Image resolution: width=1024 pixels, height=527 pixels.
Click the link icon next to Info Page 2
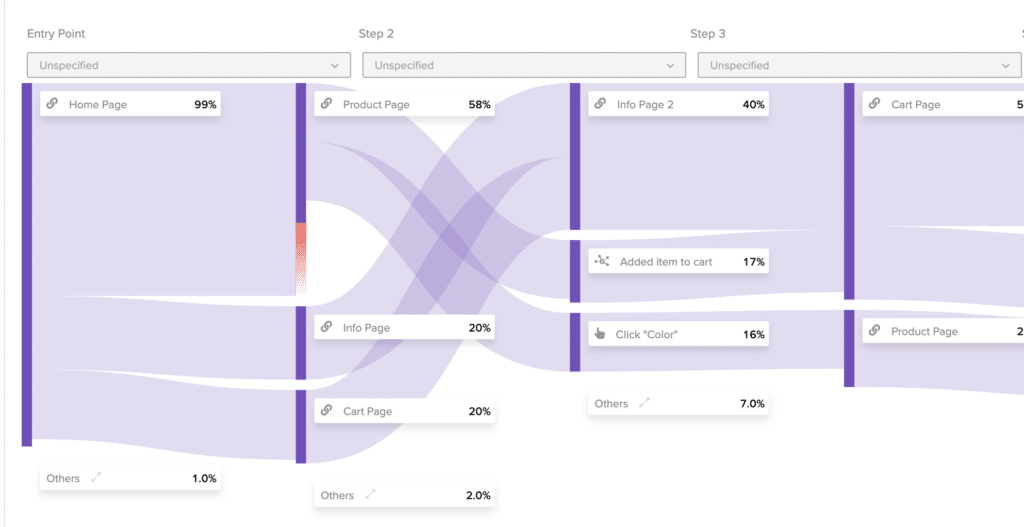coord(600,103)
